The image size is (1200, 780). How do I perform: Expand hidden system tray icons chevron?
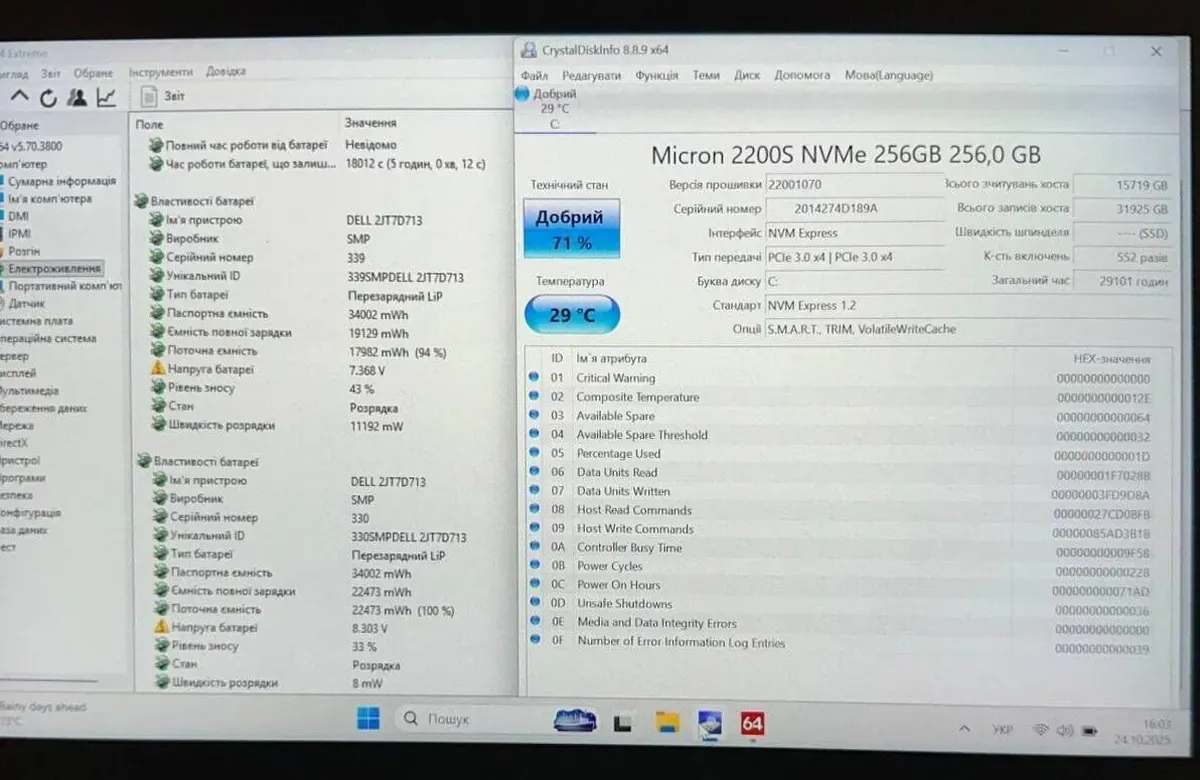pyautogui.click(x=965, y=729)
